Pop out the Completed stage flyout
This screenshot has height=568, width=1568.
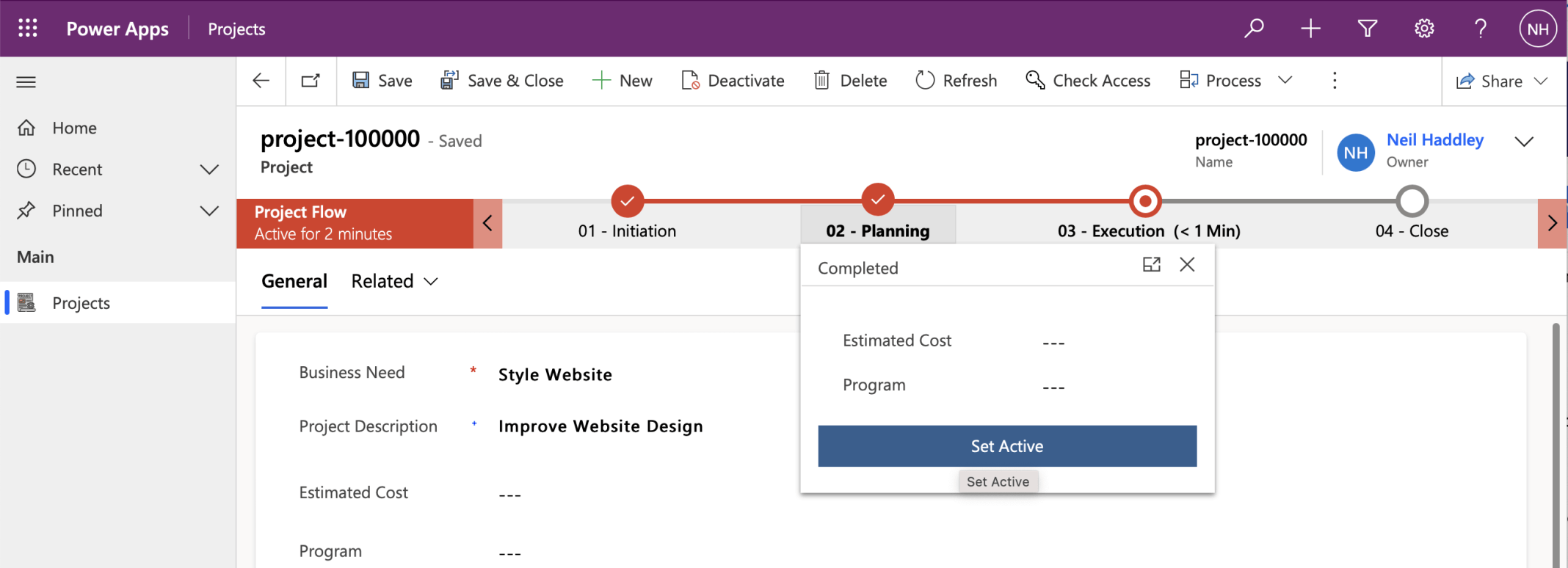[1151, 265]
